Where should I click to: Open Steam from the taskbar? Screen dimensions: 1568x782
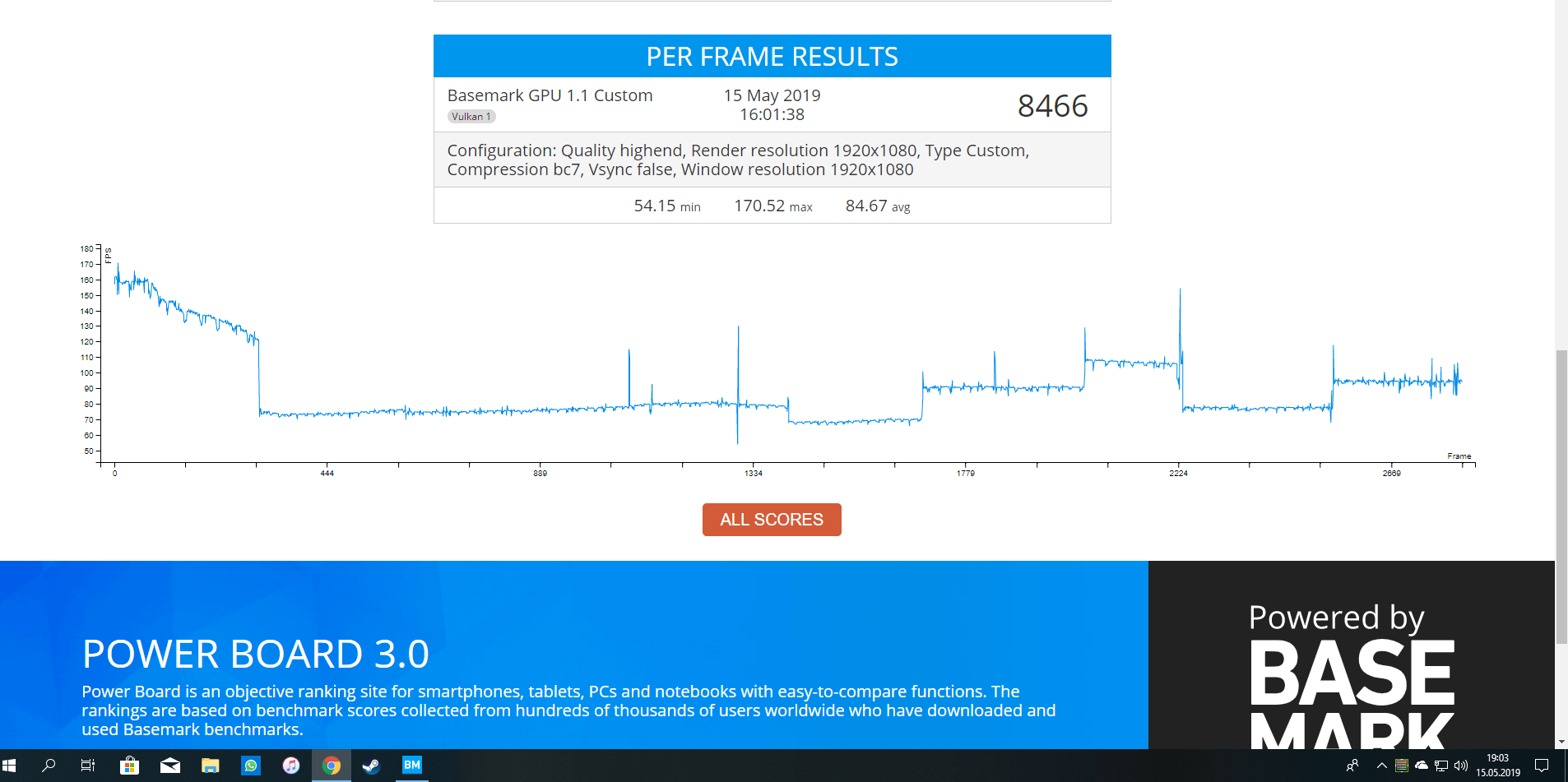click(x=372, y=766)
